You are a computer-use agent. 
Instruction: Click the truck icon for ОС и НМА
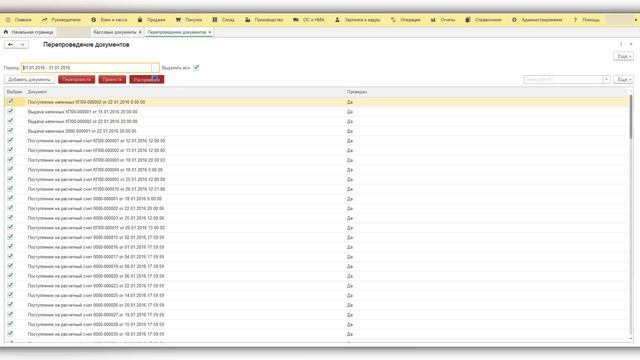(296, 20)
